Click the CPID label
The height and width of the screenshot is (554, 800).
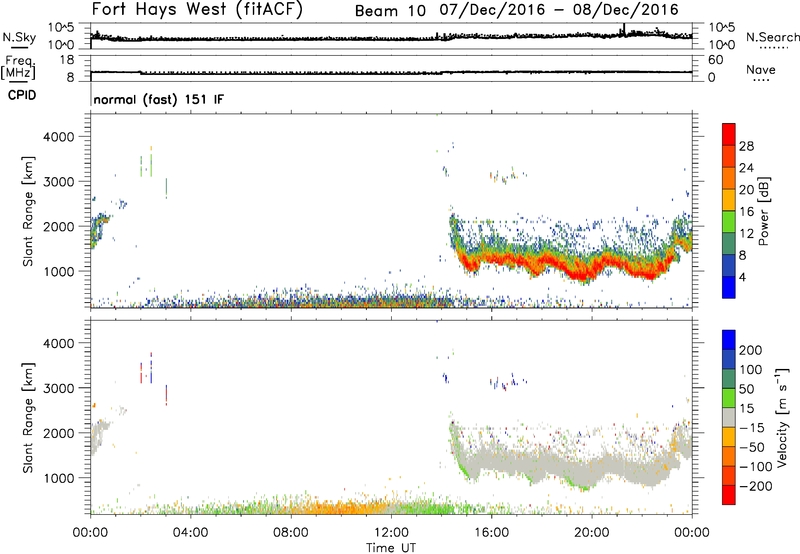[x=22, y=95]
